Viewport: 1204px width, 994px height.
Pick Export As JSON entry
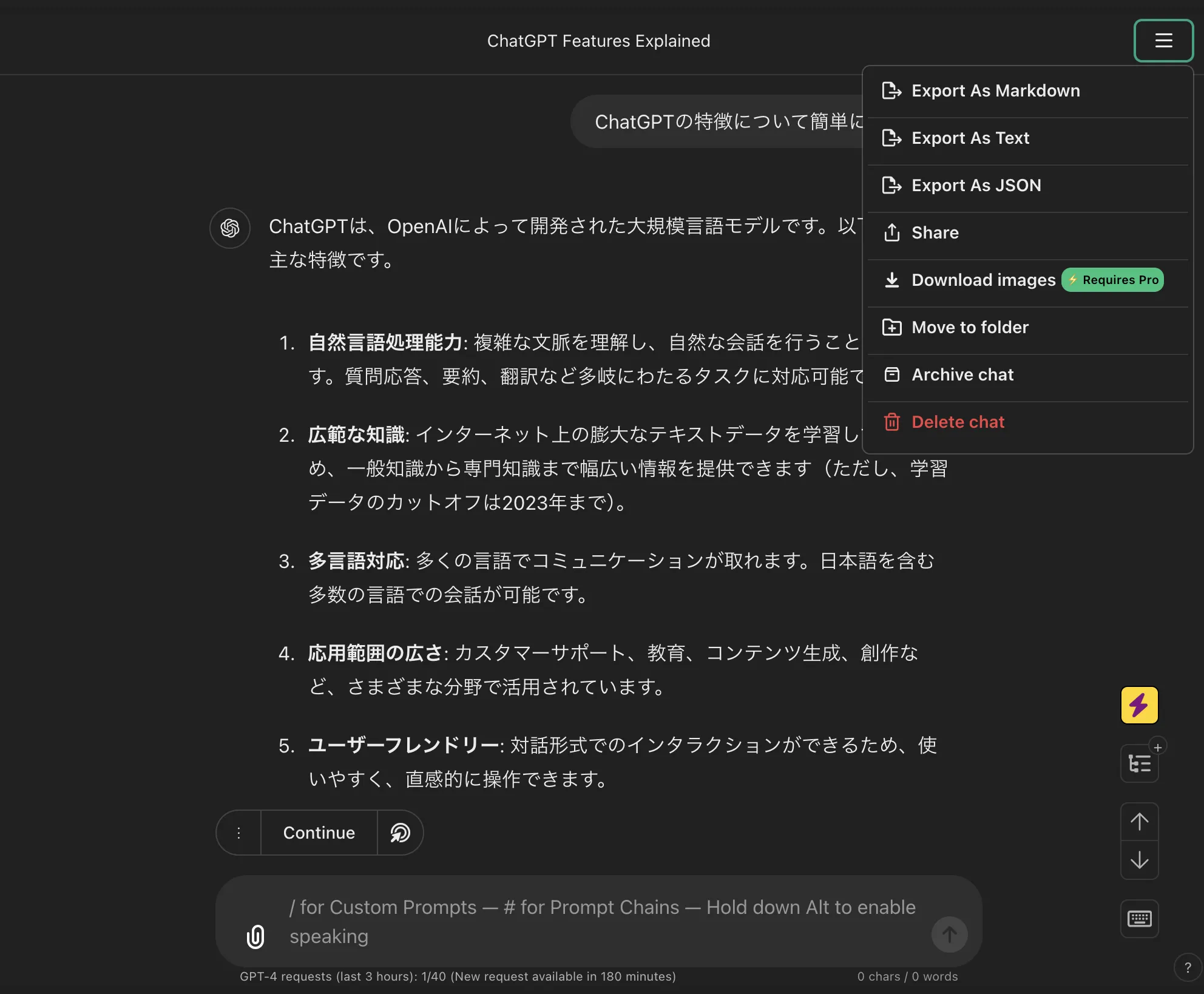pyautogui.click(x=1027, y=186)
